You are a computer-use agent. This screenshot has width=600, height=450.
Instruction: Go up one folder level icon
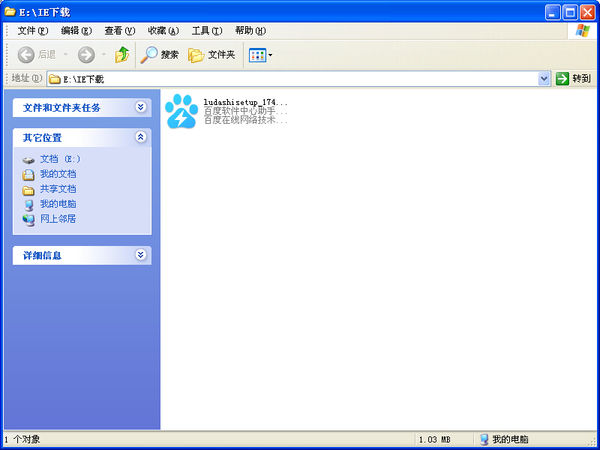click(122, 55)
